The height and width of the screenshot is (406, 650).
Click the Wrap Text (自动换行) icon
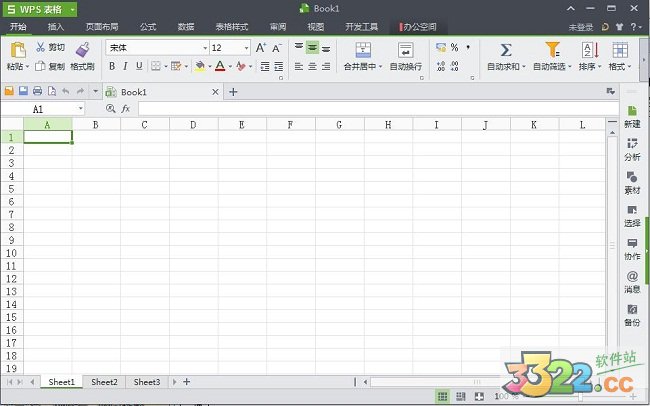click(x=405, y=50)
